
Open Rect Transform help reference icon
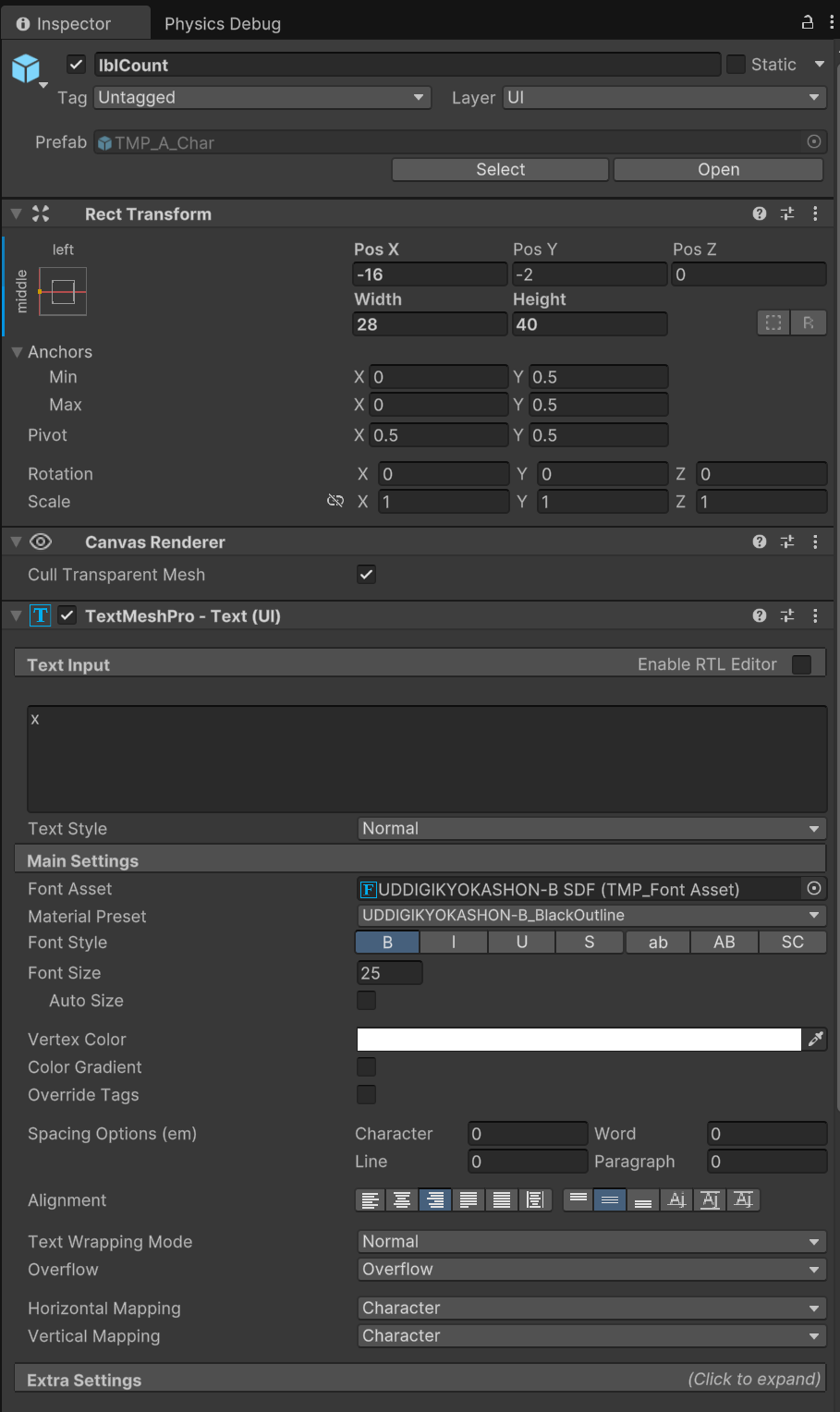click(760, 213)
